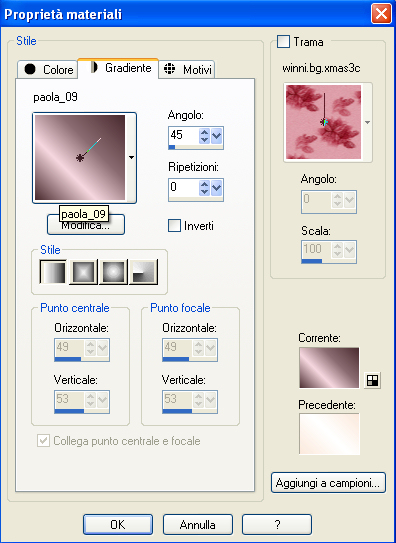This screenshot has height=543, width=396.
Task: Click the Trama Angolo spinner arrows
Action: (x=338, y=199)
